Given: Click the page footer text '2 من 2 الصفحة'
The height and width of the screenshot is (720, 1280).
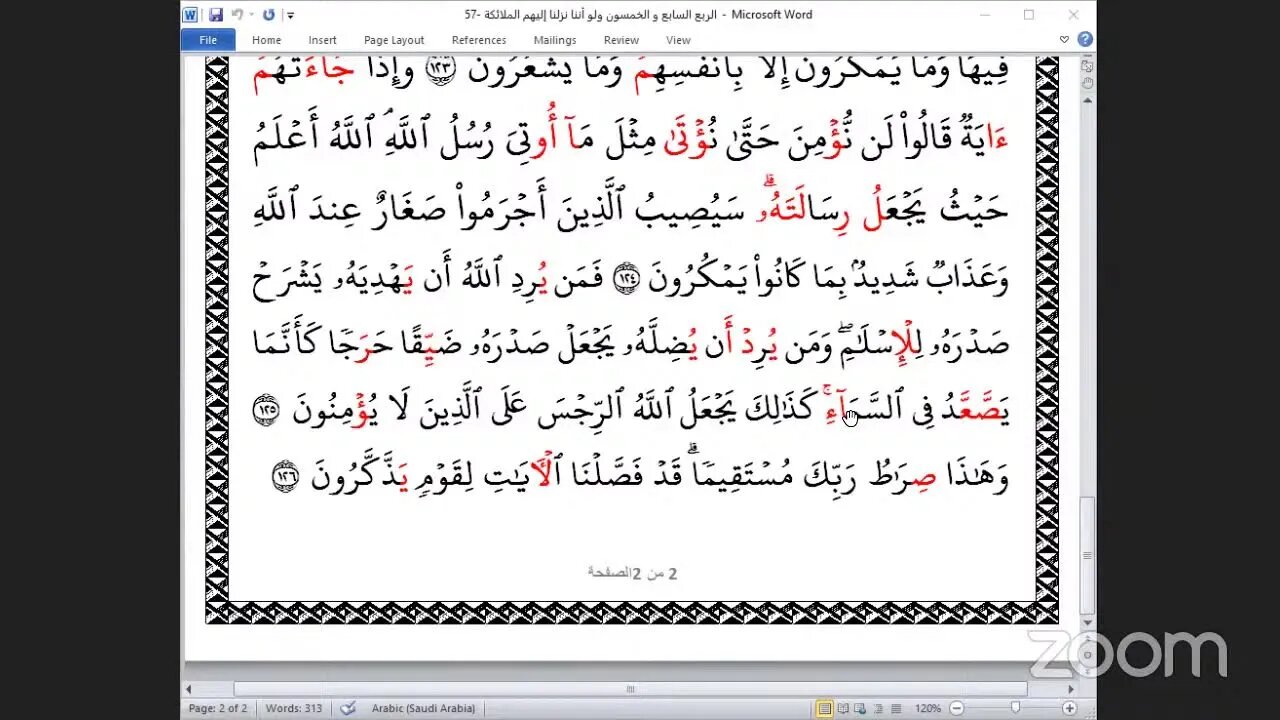Looking at the screenshot, I should pos(632,573).
